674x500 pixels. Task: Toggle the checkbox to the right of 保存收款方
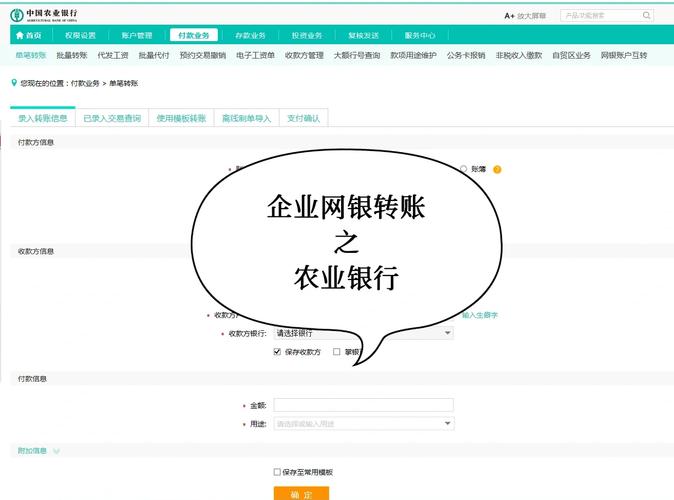337,352
